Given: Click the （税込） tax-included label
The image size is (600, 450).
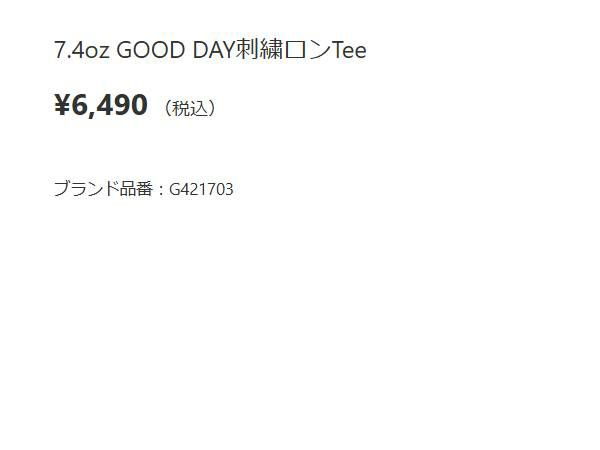Looking at the screenshot, I should pos(190,108).
